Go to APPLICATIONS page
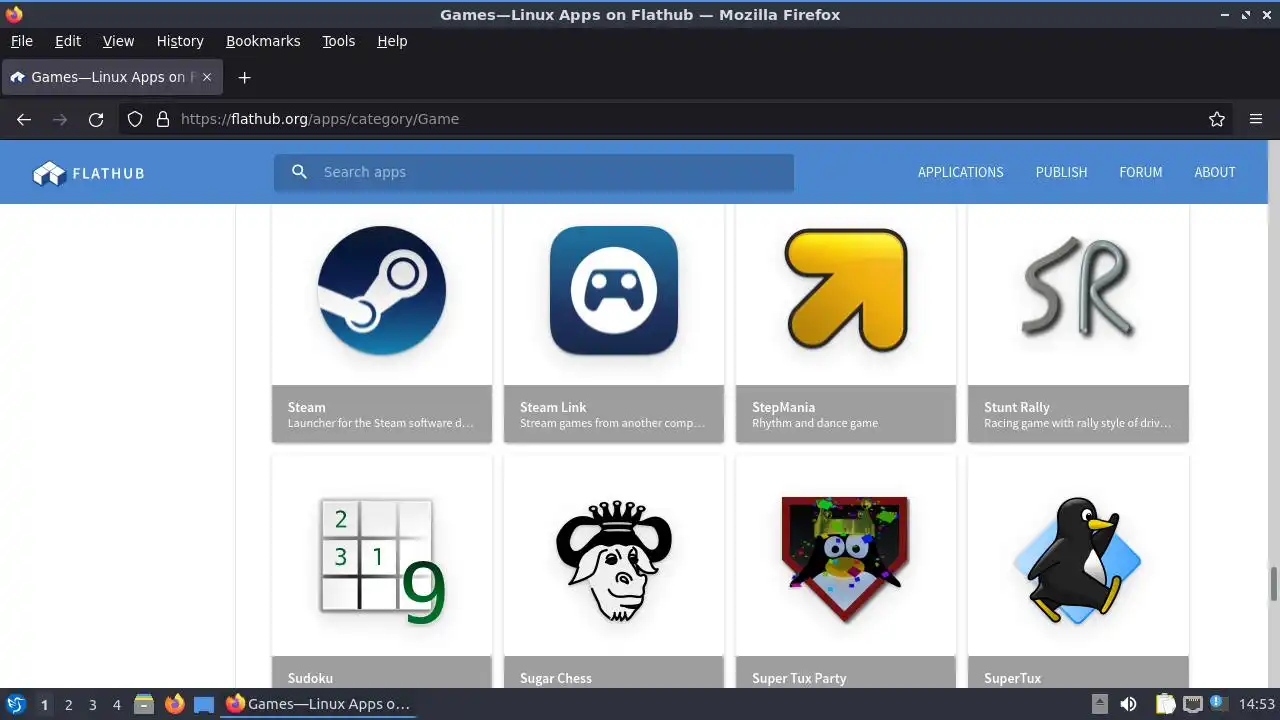Viewport: 1280px width, 720px height. click(960, 172)
